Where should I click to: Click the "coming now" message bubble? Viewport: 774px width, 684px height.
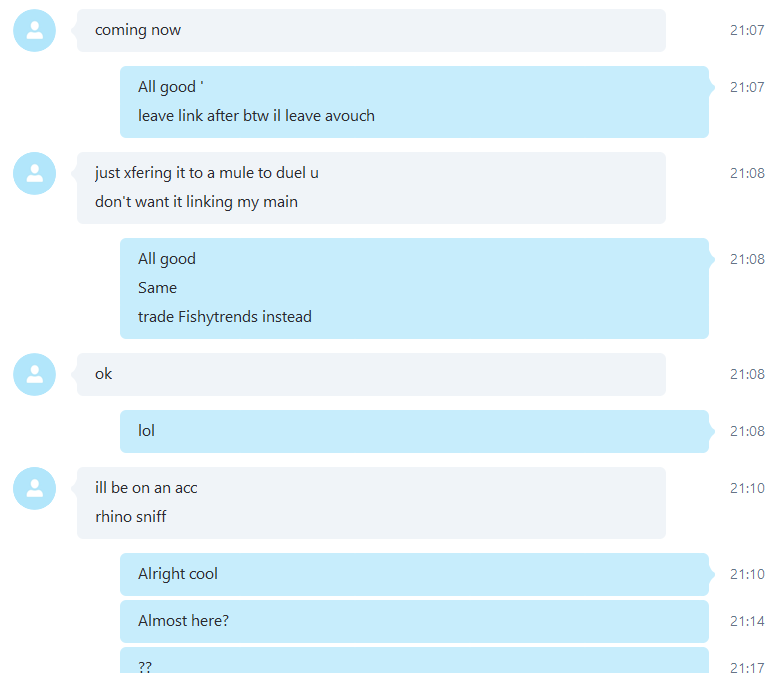coord(371,30)
